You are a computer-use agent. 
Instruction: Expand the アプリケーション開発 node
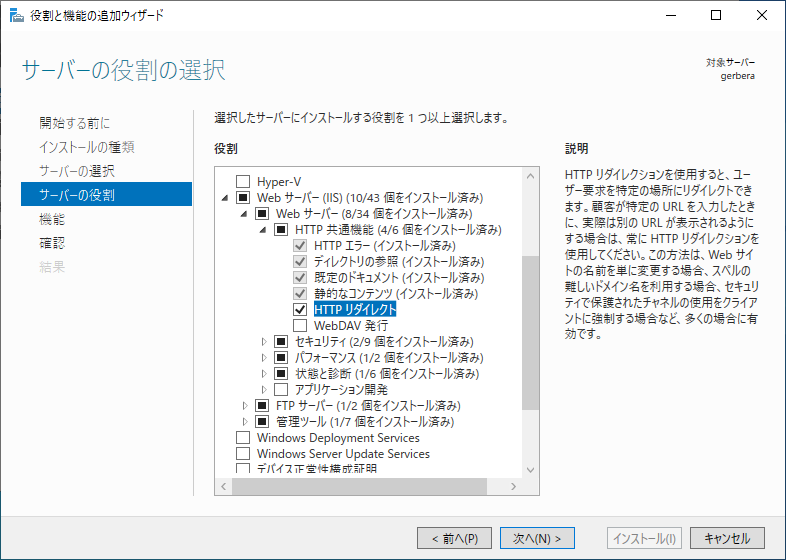(x=264, y=390)
